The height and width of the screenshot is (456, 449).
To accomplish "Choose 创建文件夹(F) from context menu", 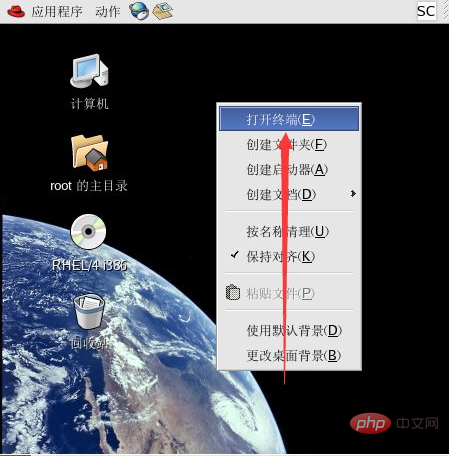I will (289, 144).
